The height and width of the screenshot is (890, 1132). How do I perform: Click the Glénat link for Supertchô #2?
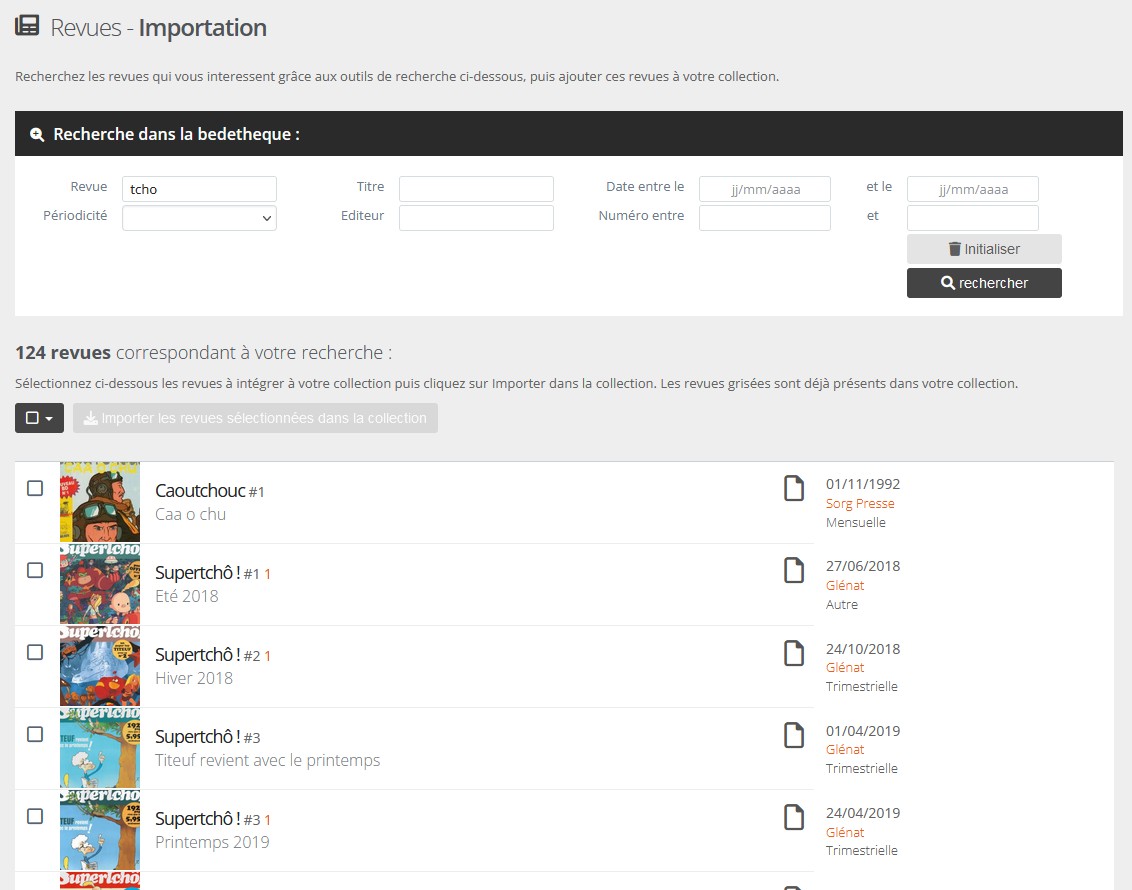[x=845, y=668]
